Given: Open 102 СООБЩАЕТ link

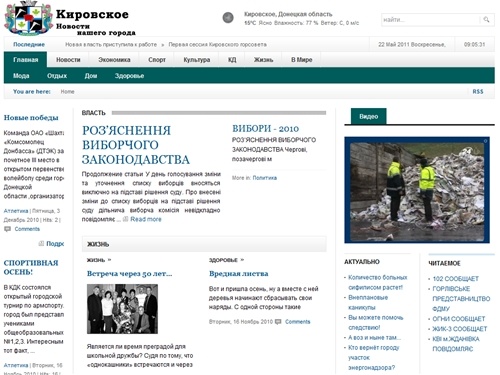Looking at the screenshot, I should click(x=456, y=279).
